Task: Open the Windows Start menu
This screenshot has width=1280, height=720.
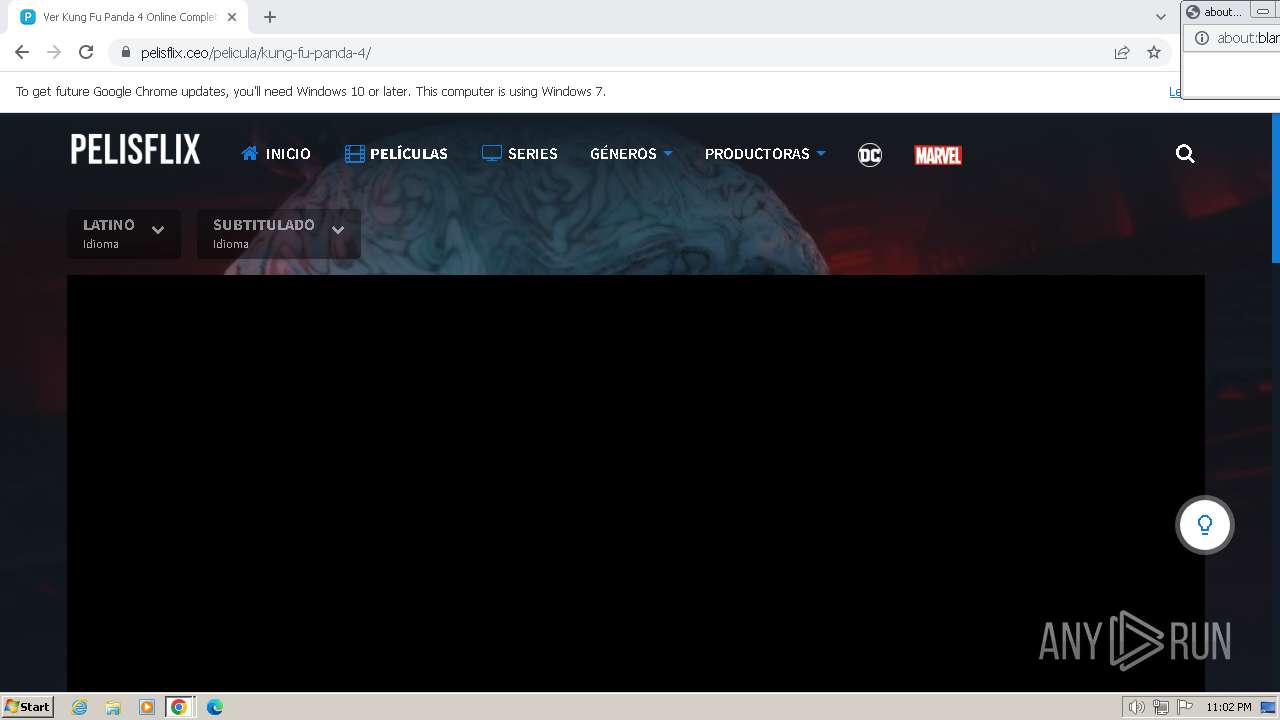Action: click(x=27, y=706)
